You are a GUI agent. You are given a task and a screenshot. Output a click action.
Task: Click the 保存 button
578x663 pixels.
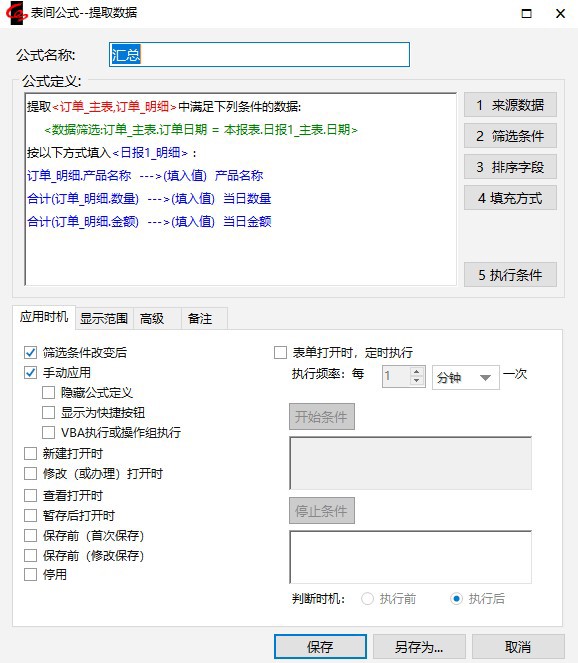click(320, 647)
